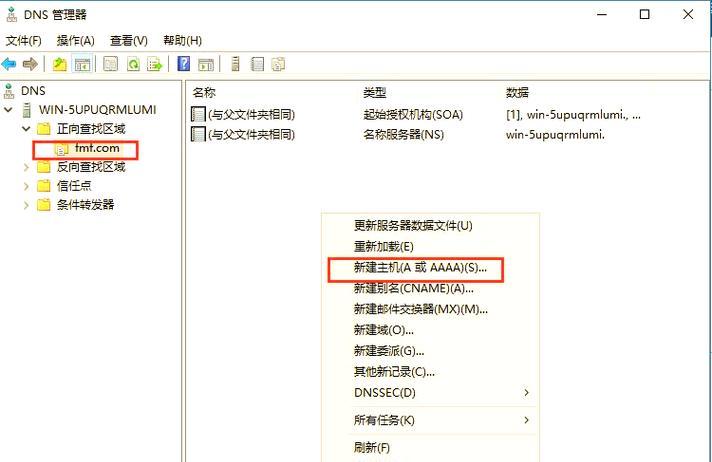712x462 pixels.
Task: Sort by 数据 column header
Action: coord(517,93)
